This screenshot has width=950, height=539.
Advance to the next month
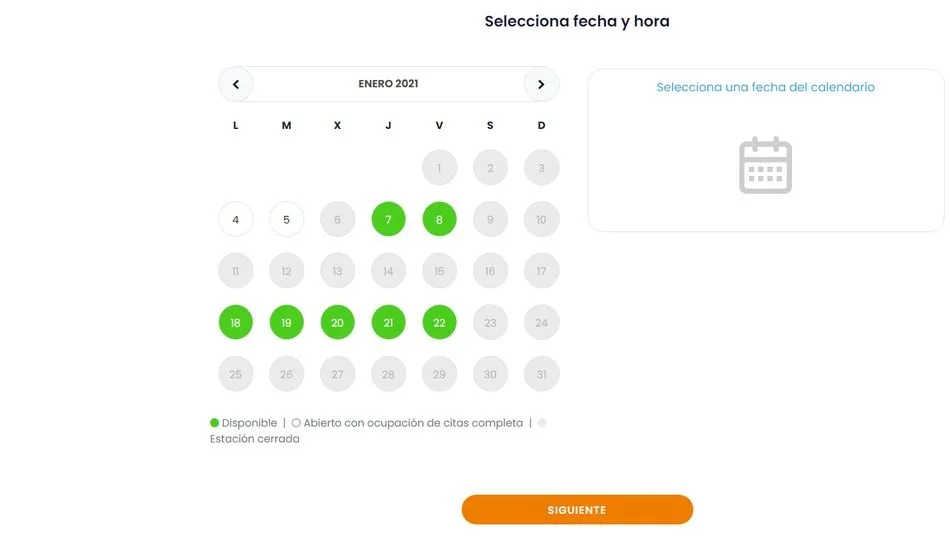541,84
